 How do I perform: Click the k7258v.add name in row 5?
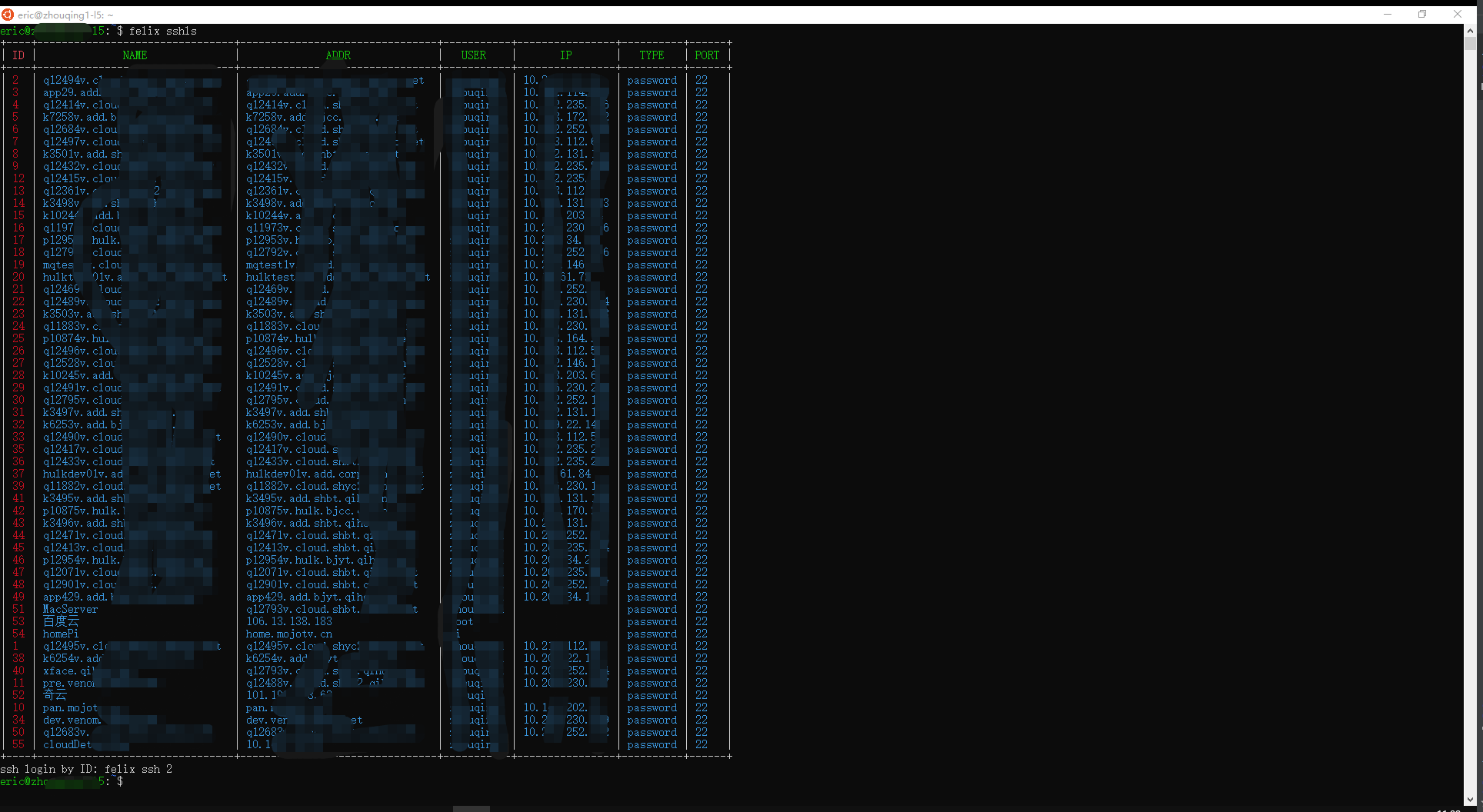(x=79, y=117)
